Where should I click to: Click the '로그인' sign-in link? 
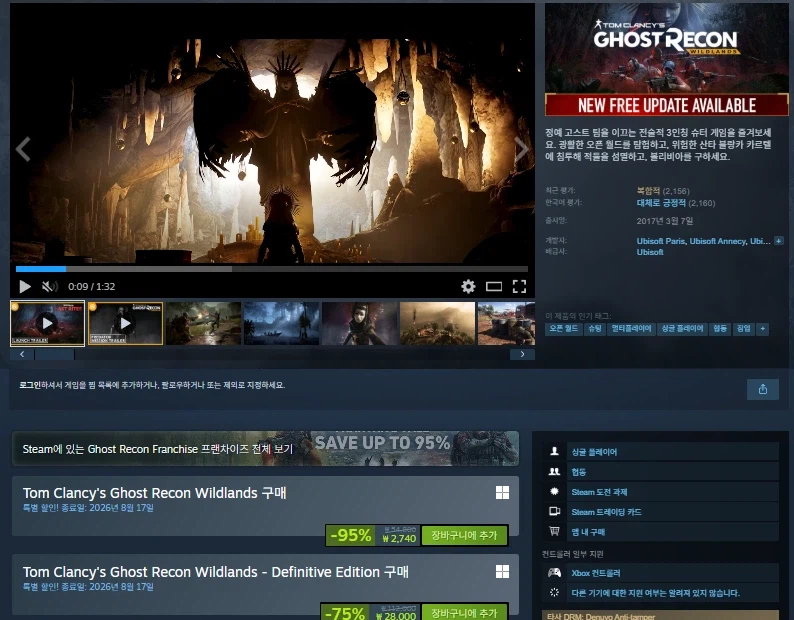(30, 385)
